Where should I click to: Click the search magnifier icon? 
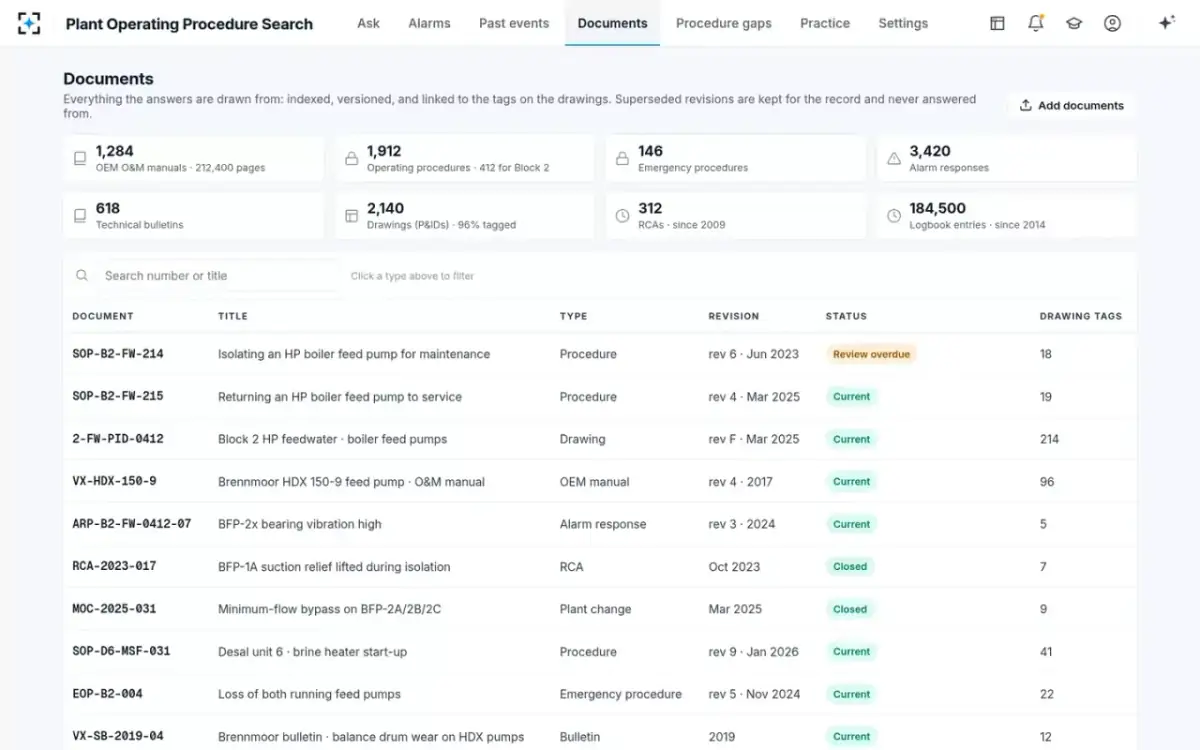pyautogui.click(x=82, y=275)
